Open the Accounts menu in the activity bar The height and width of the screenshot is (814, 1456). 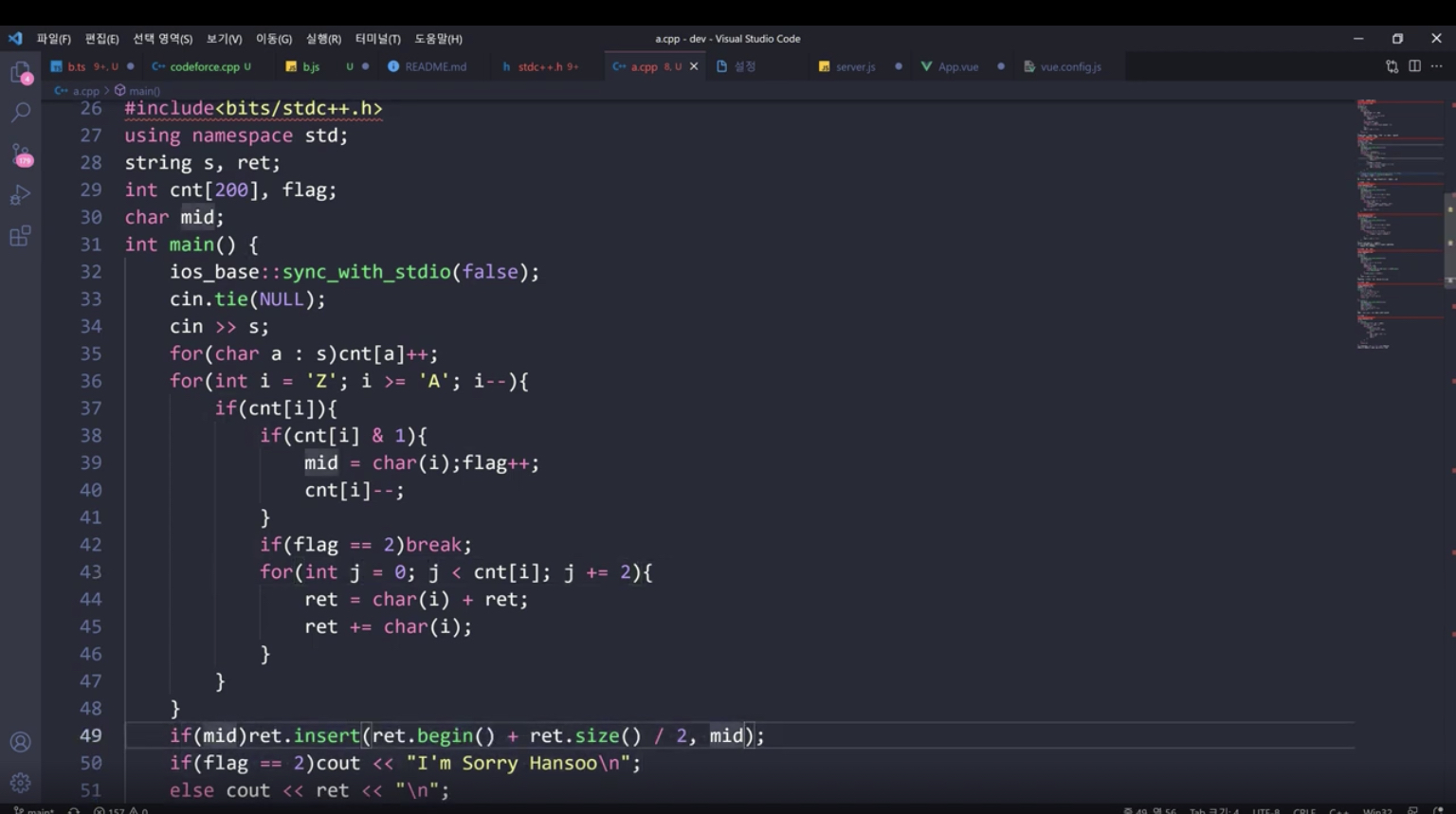coord(20,742)
